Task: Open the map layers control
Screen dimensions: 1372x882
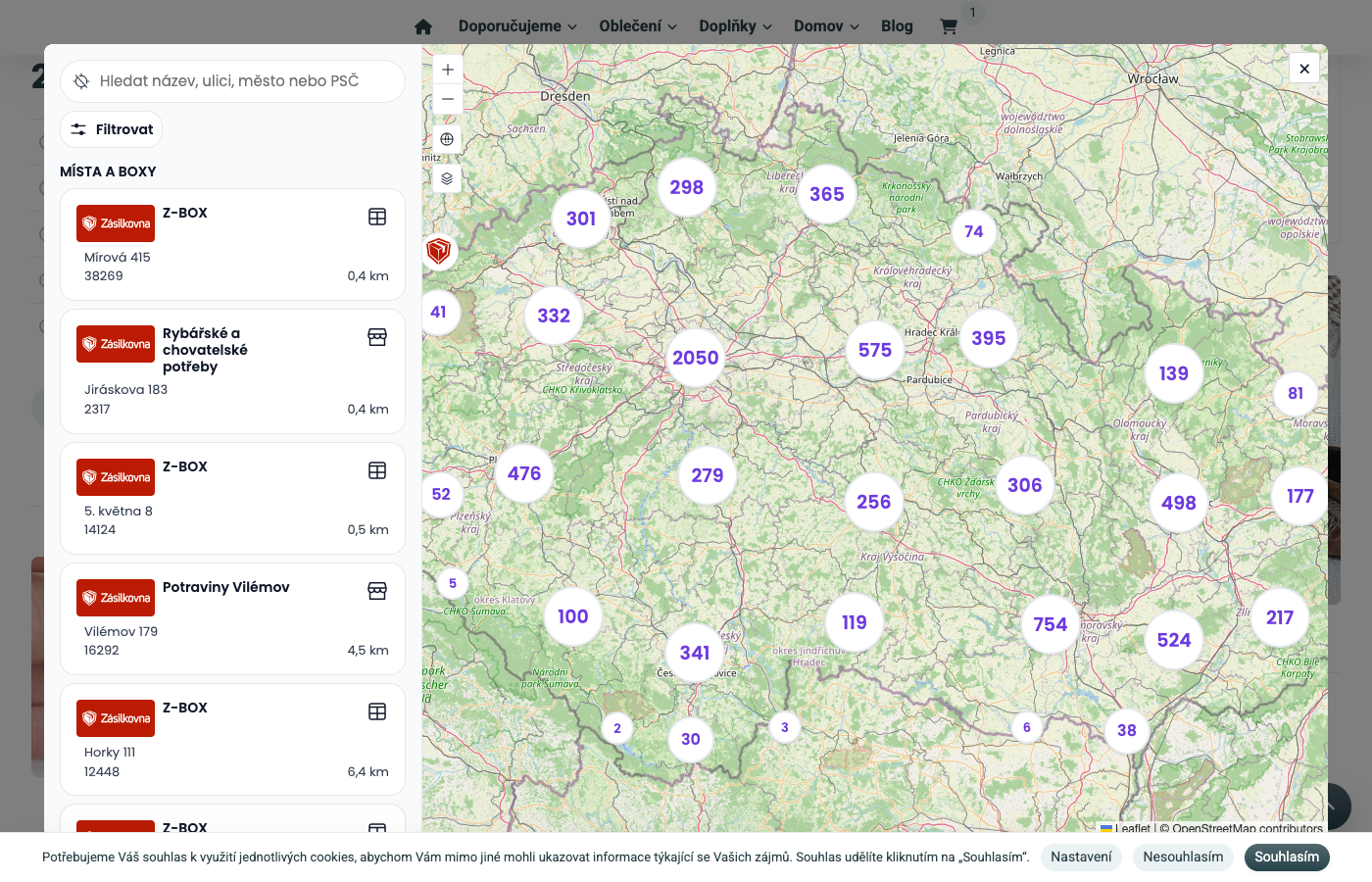Action: 447,178
